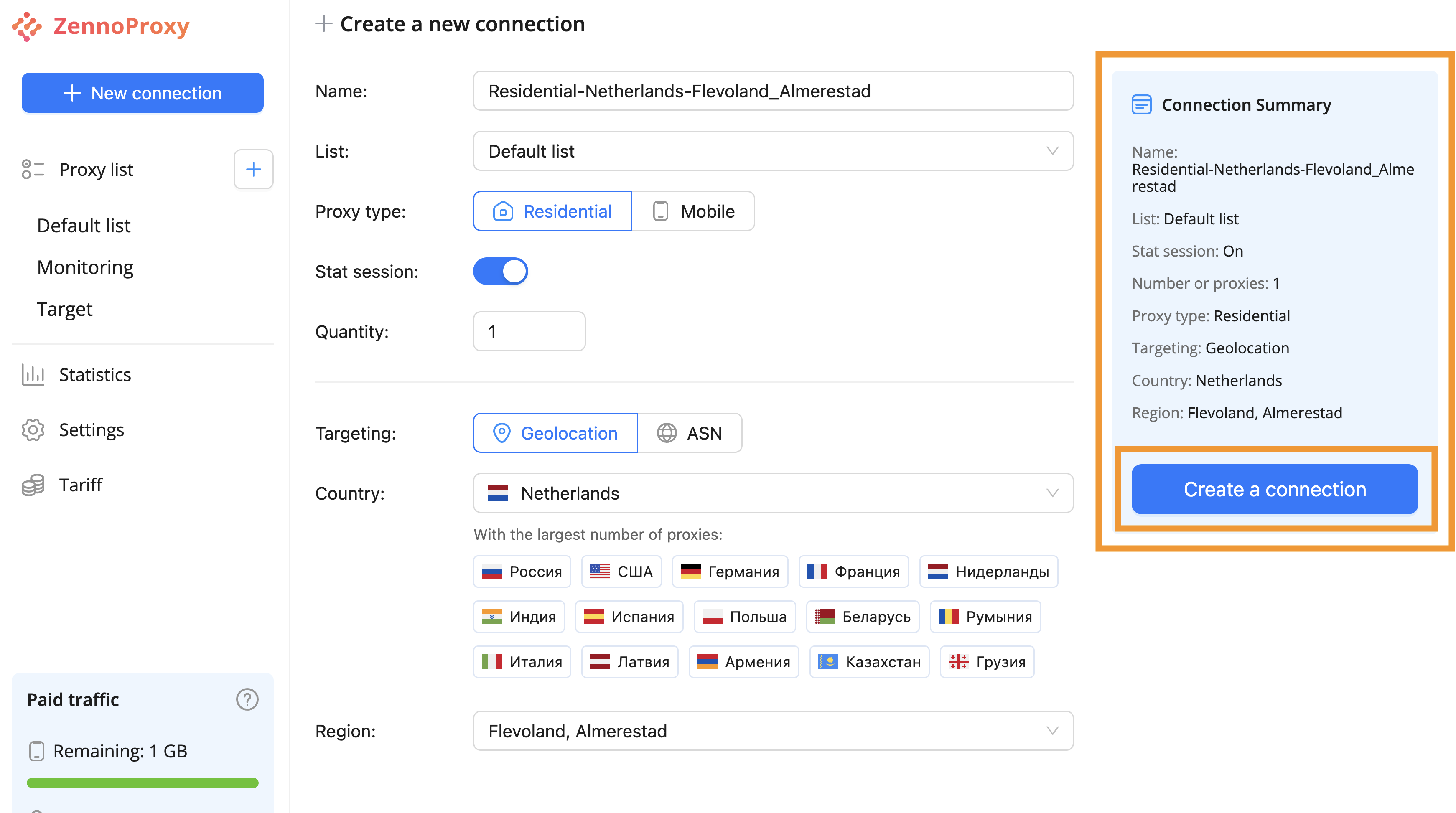This screenshot has height=813, width=1456.
Task: Click the Paid traffic help question icon
Action: [x=247, y=699]
